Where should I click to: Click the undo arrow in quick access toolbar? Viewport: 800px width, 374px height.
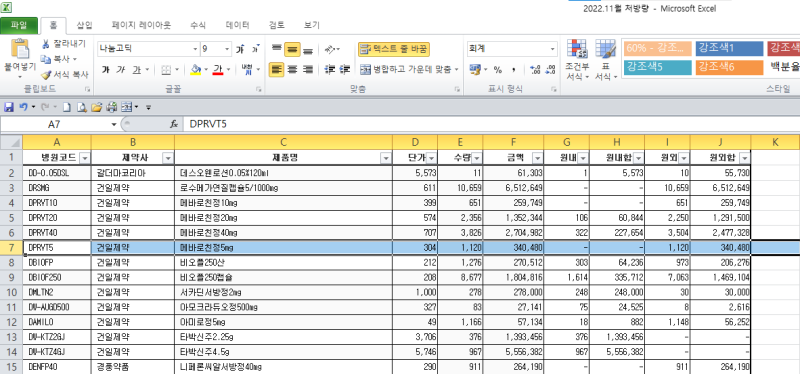coord(23,107)
